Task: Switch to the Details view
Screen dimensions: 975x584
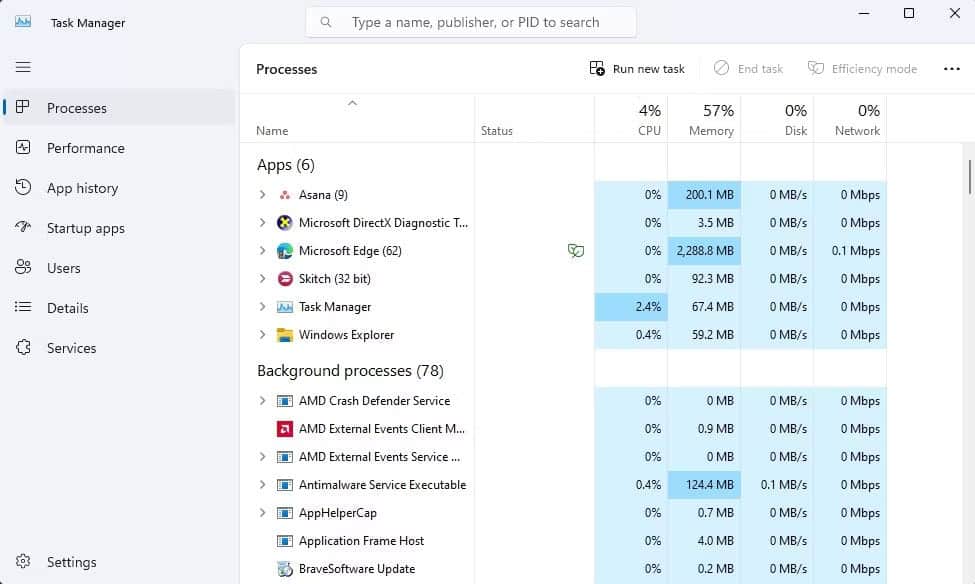Action: coord(67,308)
